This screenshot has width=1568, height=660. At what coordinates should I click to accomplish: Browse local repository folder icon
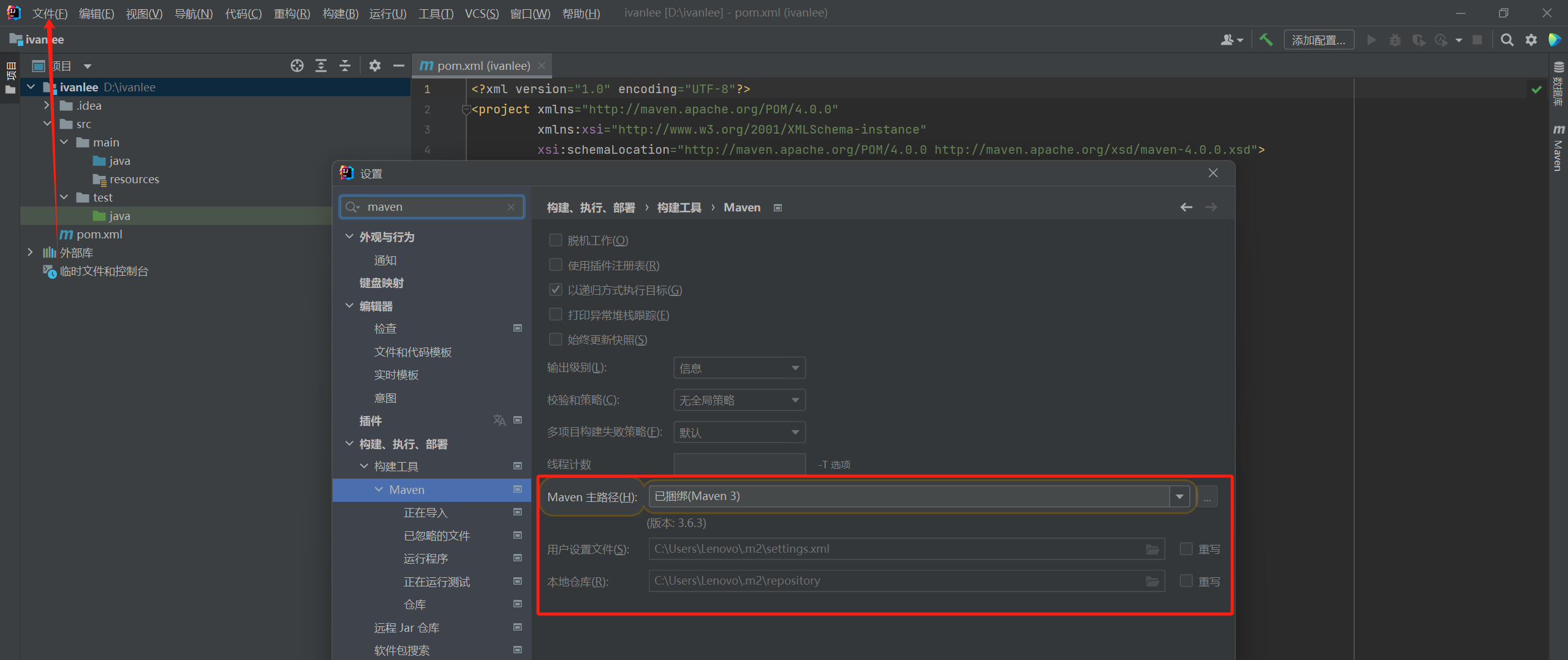1153,581
